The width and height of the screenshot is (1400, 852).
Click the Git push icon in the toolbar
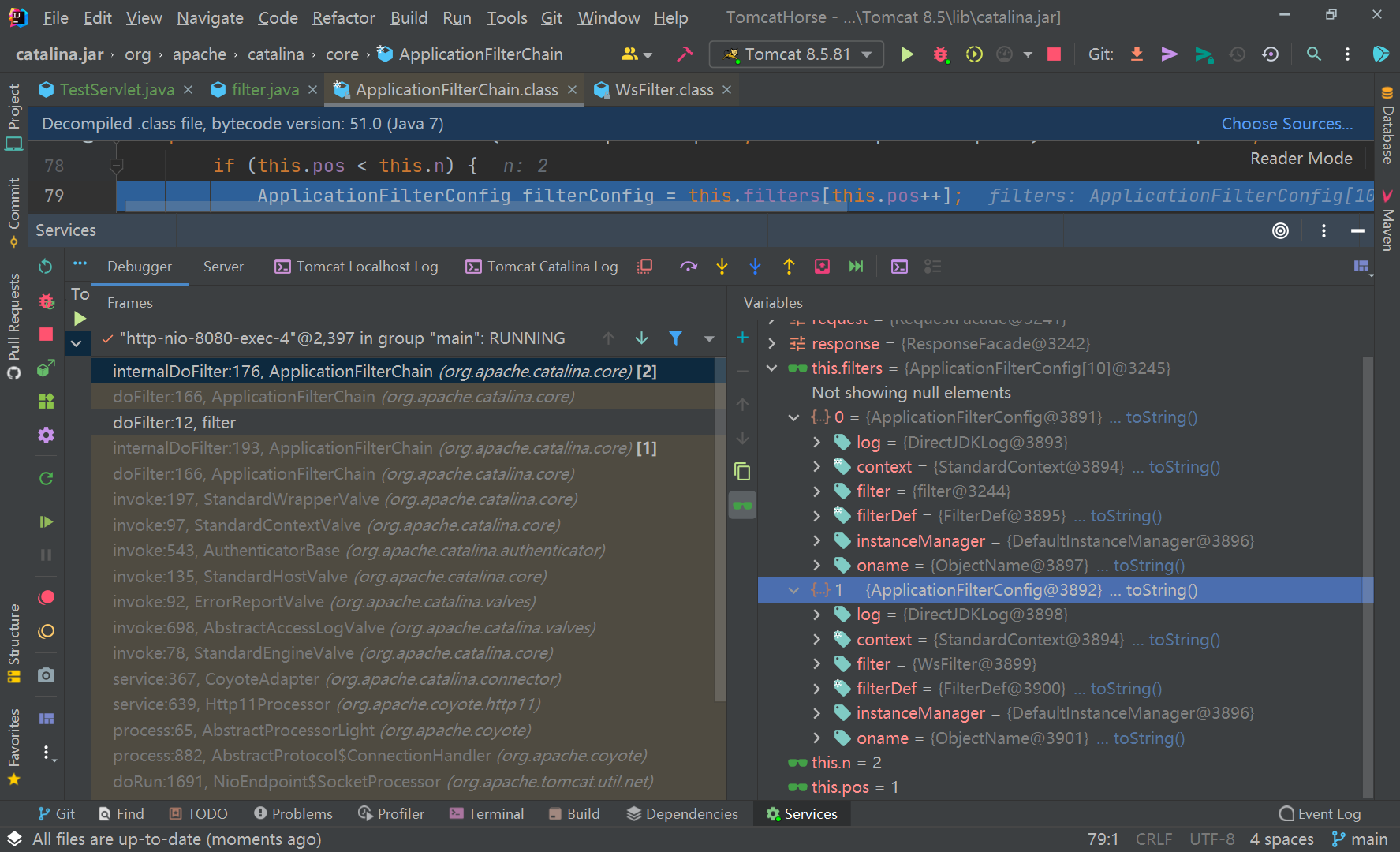click(x=1170, y=54)
